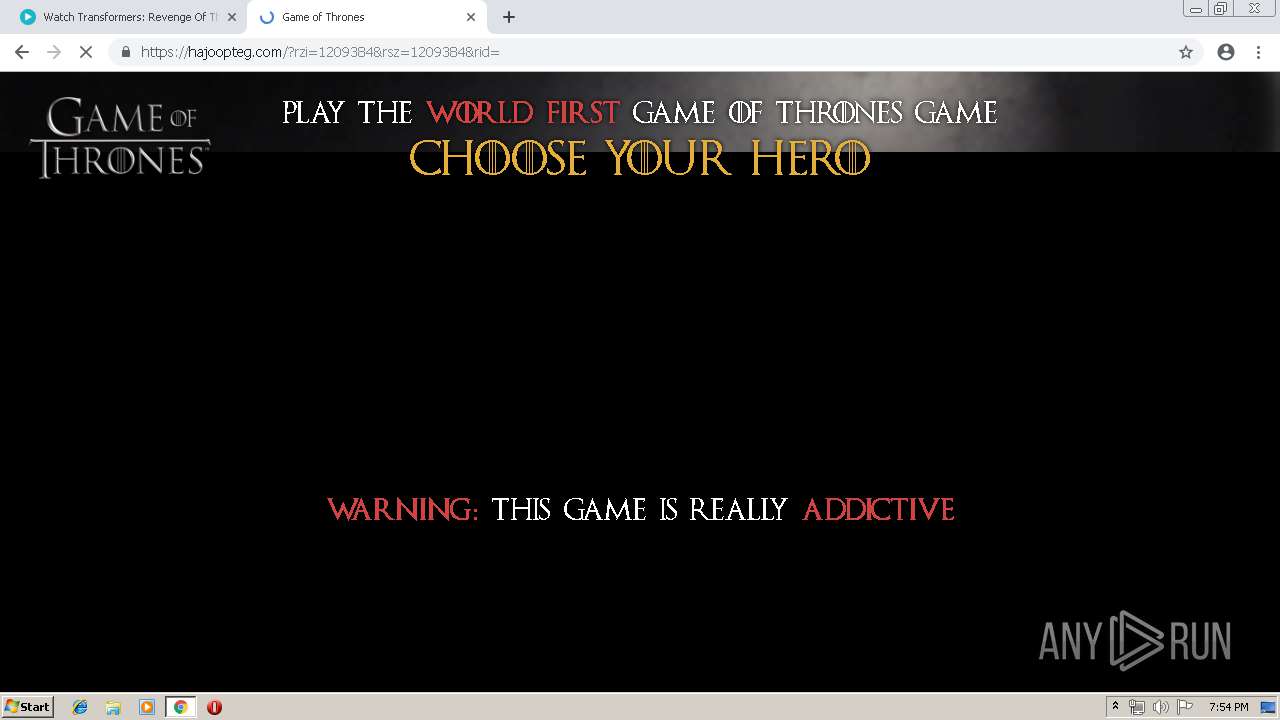The width and height of the screenshot is (1280, 720).
Task: Bookmark this page with the star
Action: tap(1186, 52)
